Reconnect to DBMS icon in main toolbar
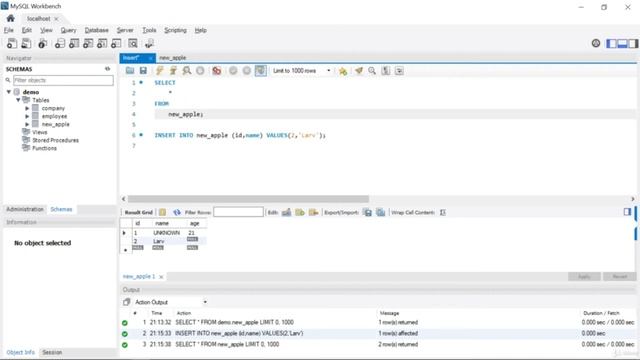The width and height of the screenshot is (640, 360). (x=149, y=43)
